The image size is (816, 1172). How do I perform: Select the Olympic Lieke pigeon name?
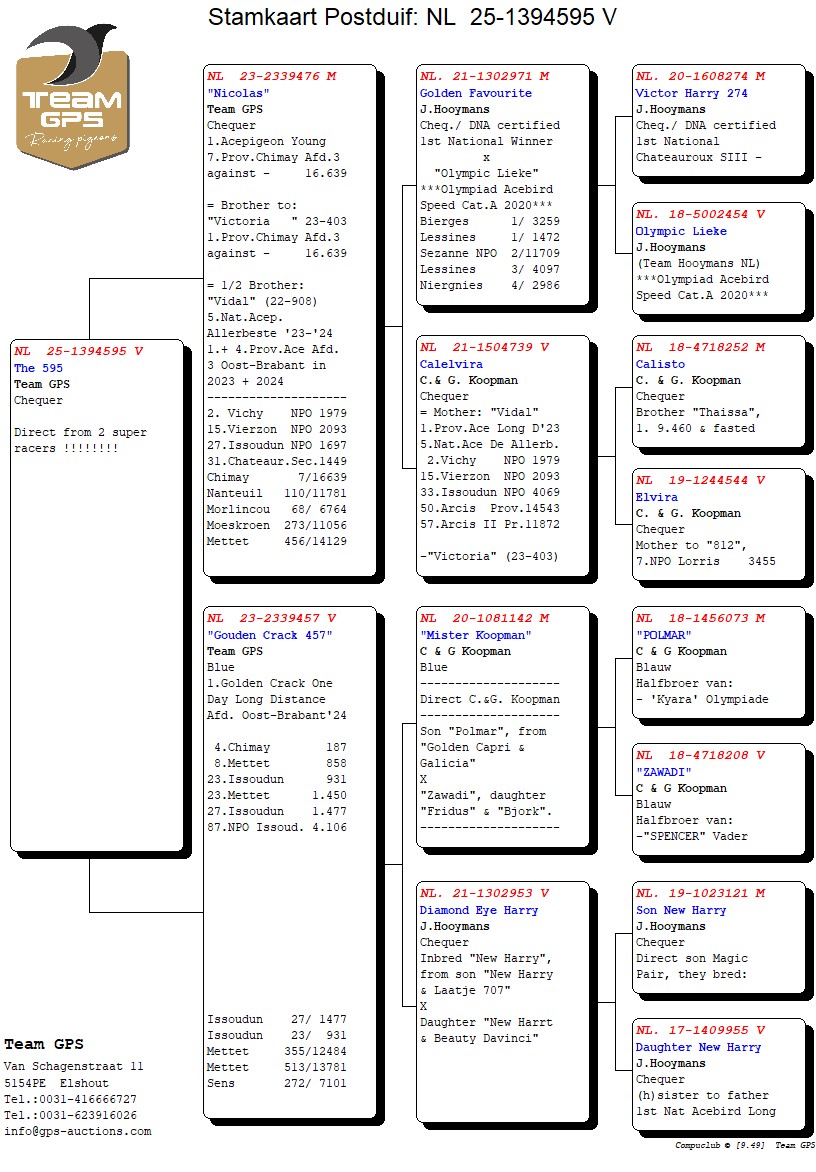[681, 231]
